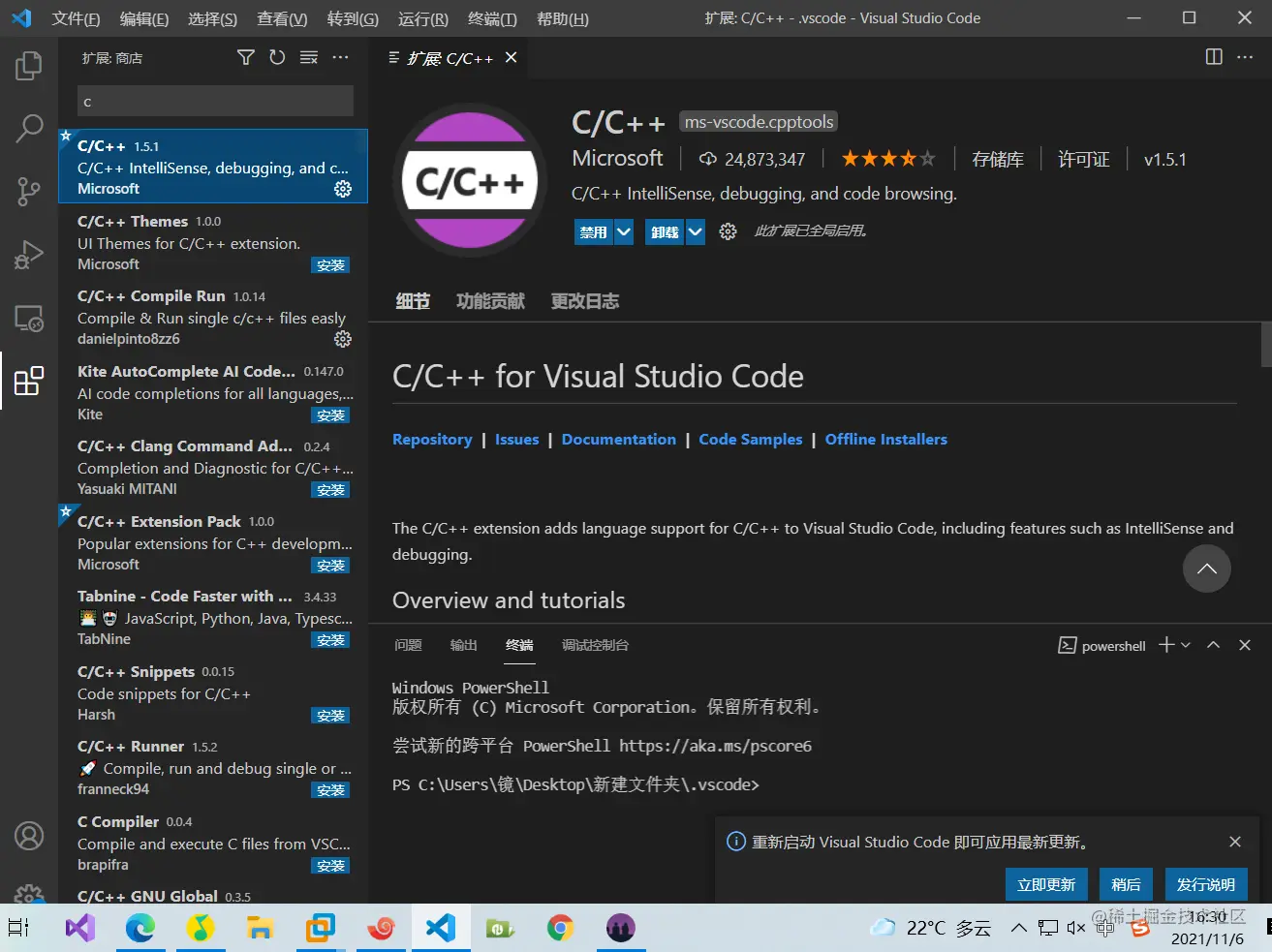The width and height of the screenshot is (1272, 952).
Task: Close the terminal panel
Action: [1245, 645]
